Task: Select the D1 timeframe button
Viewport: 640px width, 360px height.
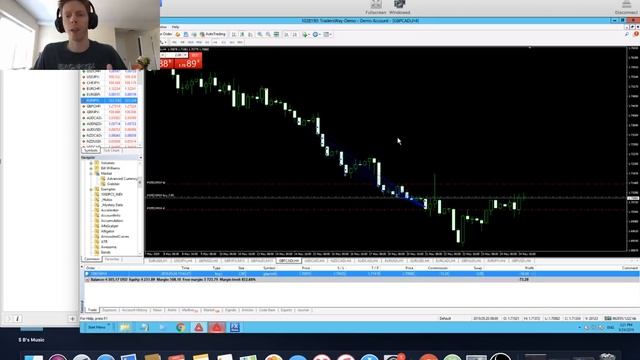Action: [x=224, y=42]
